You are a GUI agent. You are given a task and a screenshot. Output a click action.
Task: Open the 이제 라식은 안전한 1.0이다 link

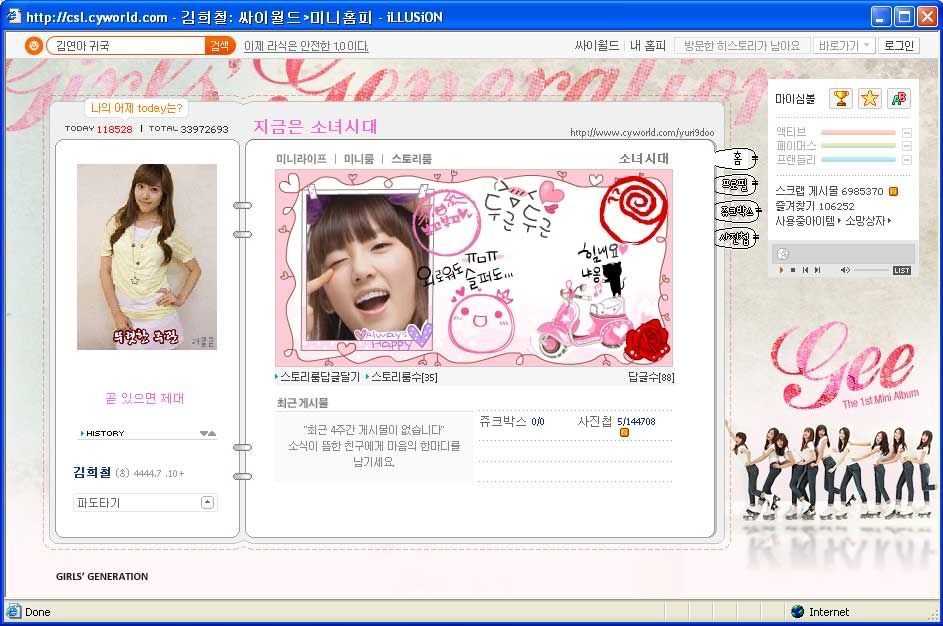306,46
